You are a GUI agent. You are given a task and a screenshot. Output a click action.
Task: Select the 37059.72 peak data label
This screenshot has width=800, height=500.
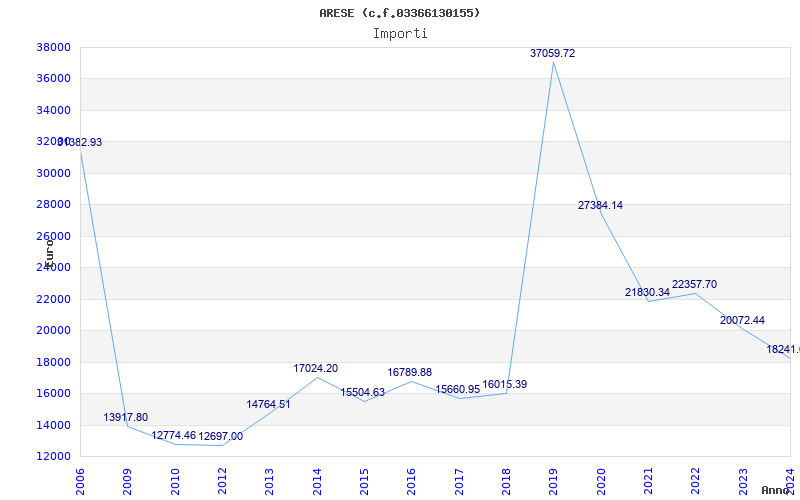(553, 53)
